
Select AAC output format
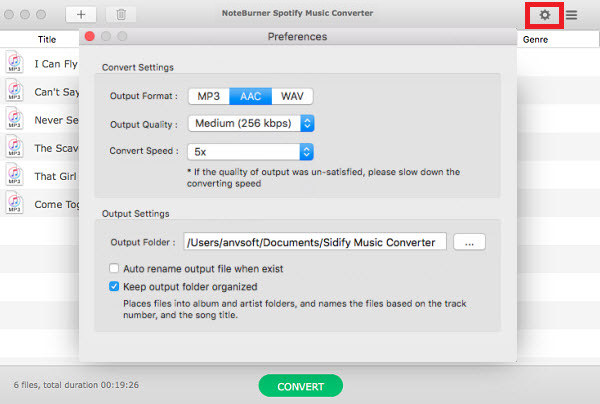tap(251, 96)
